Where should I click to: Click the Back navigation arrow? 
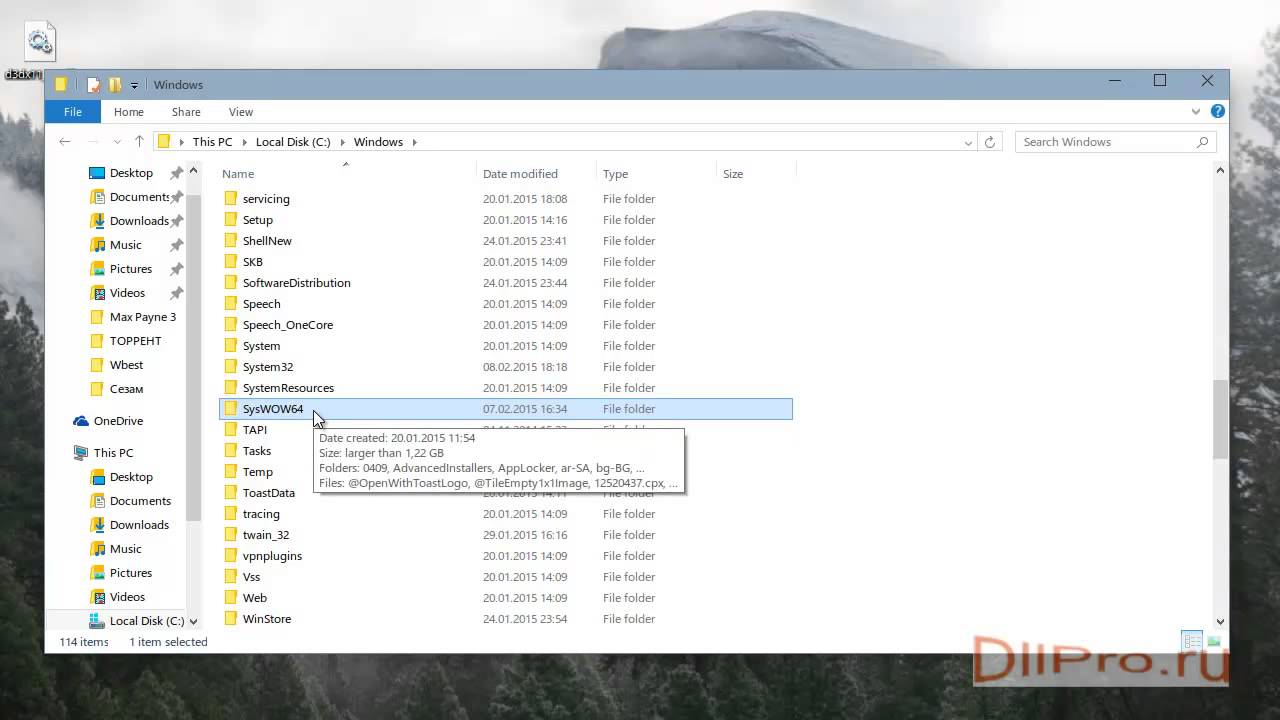(65, 142)
